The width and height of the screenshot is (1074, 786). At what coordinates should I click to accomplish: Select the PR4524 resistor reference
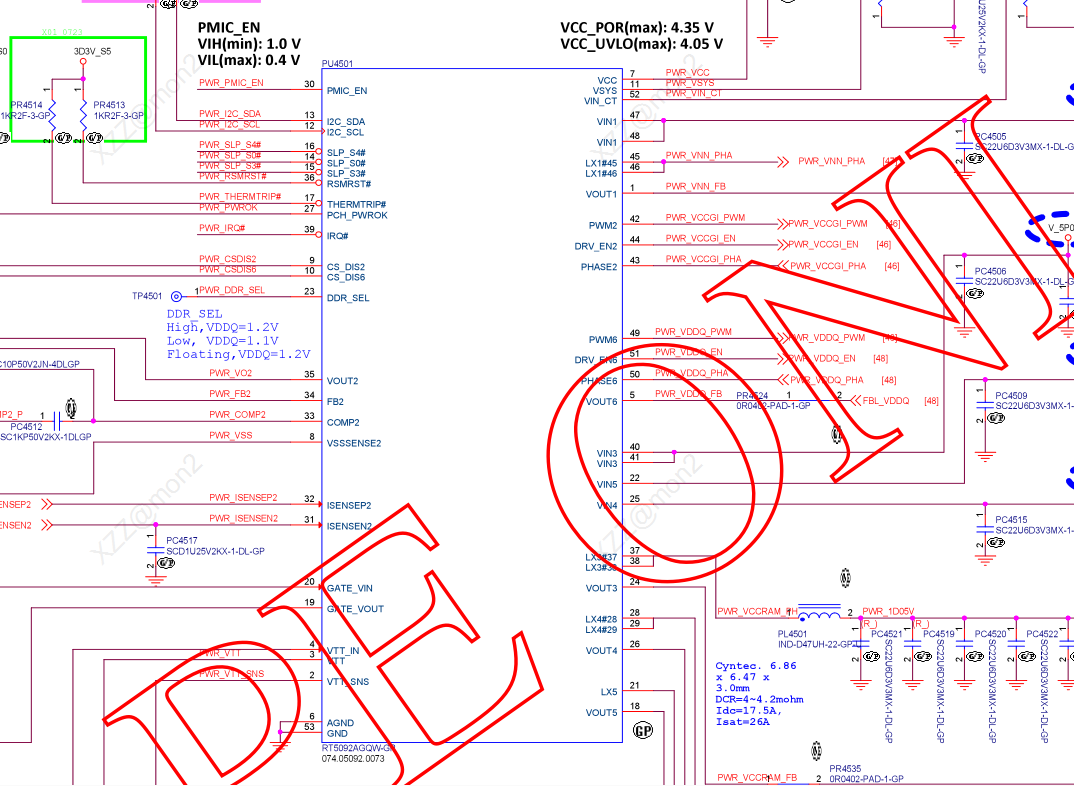pos(752,396)
